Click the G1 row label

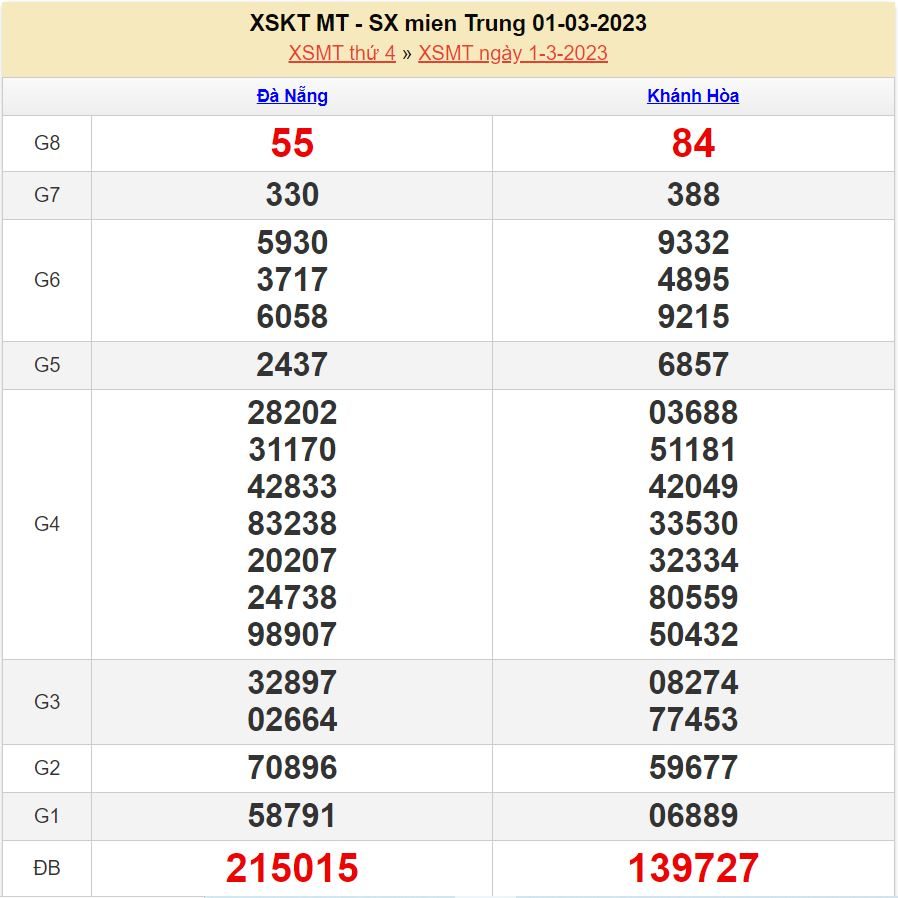[47, 816]
